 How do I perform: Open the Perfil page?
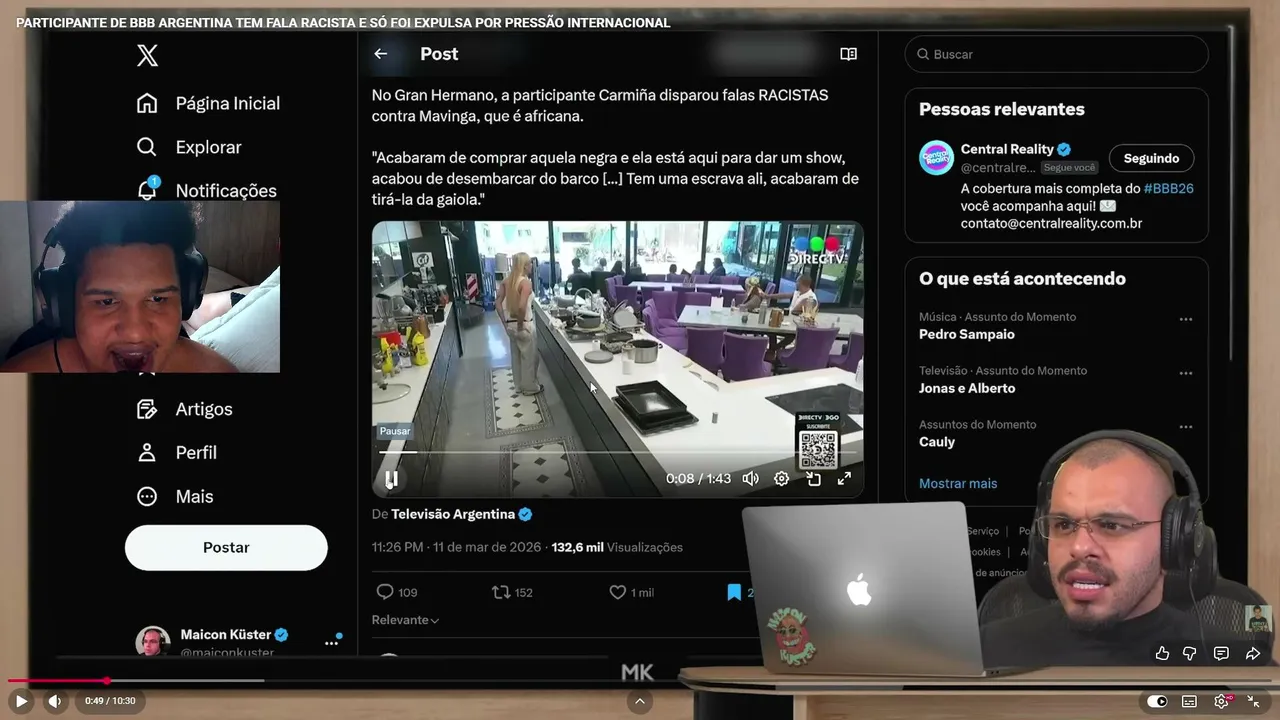tap(196, 452)
